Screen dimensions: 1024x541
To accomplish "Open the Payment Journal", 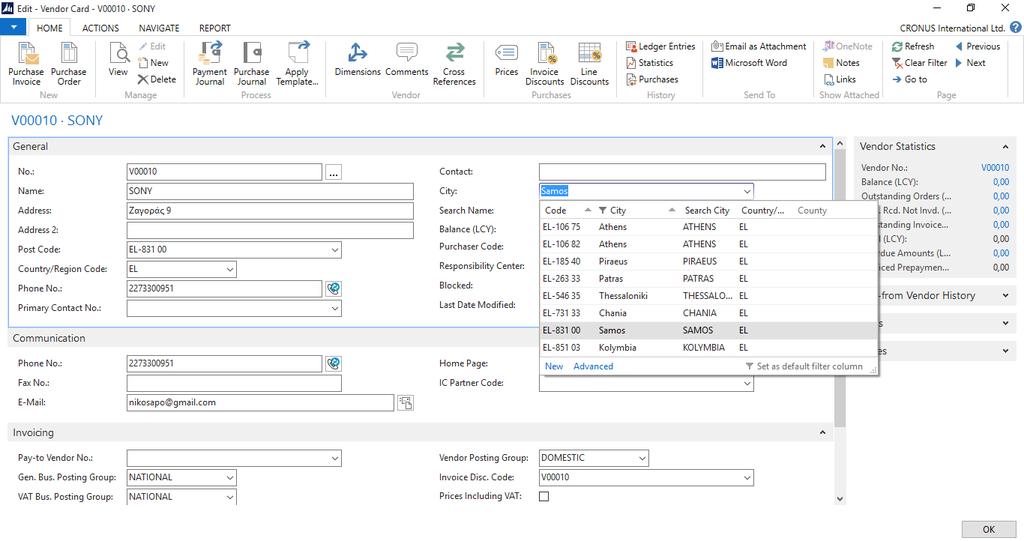I will pyautogui.click(x=210, y=63).
